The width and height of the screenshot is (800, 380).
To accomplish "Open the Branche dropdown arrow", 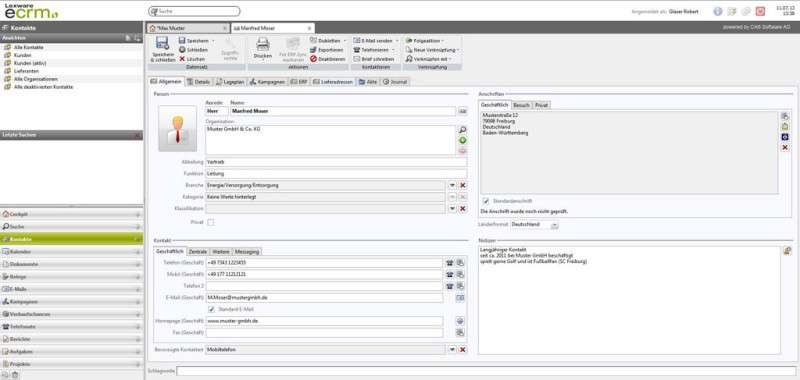I will point(452,185).
